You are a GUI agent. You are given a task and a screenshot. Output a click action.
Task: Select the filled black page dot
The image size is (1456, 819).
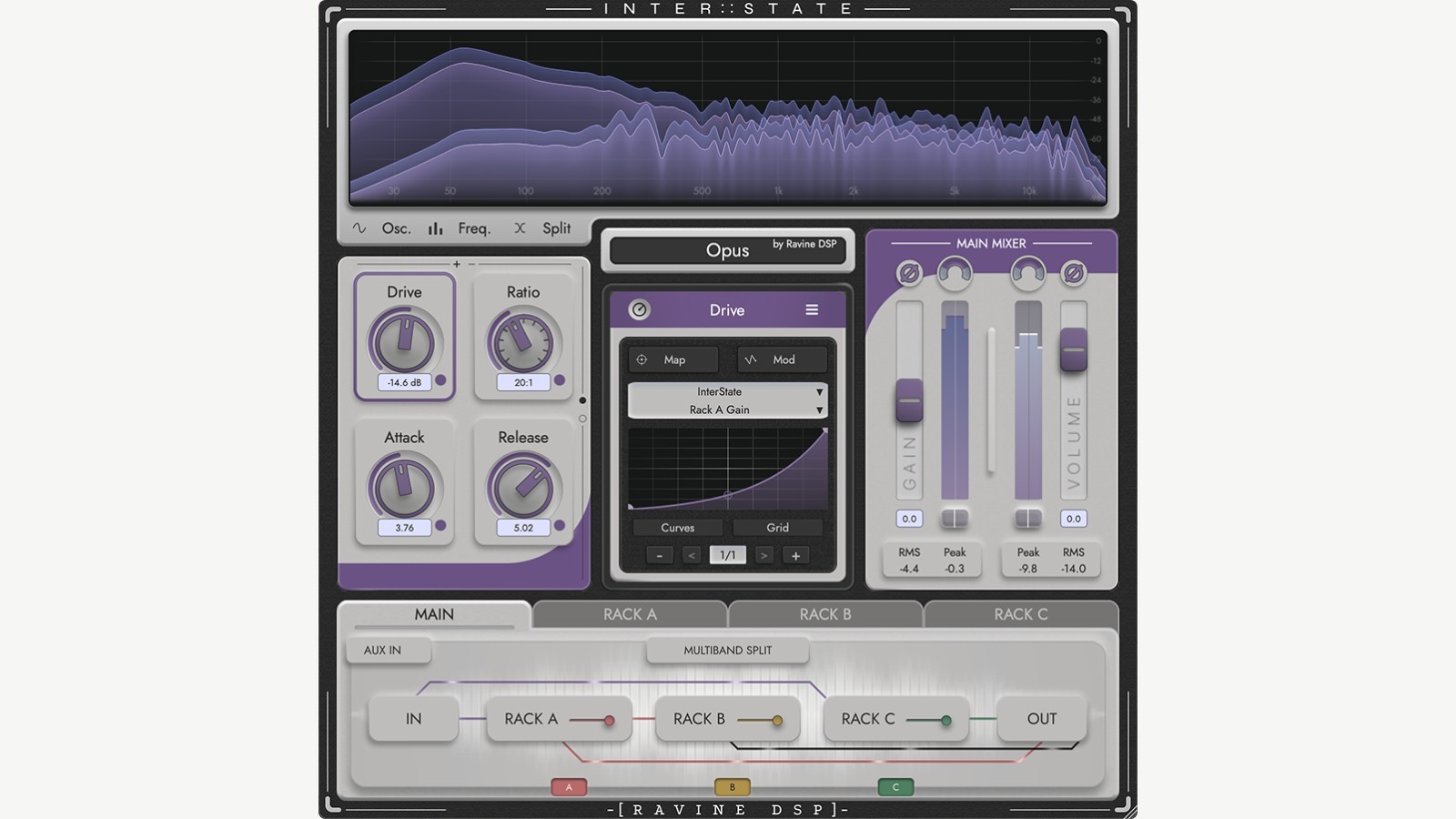coord(582,400)
